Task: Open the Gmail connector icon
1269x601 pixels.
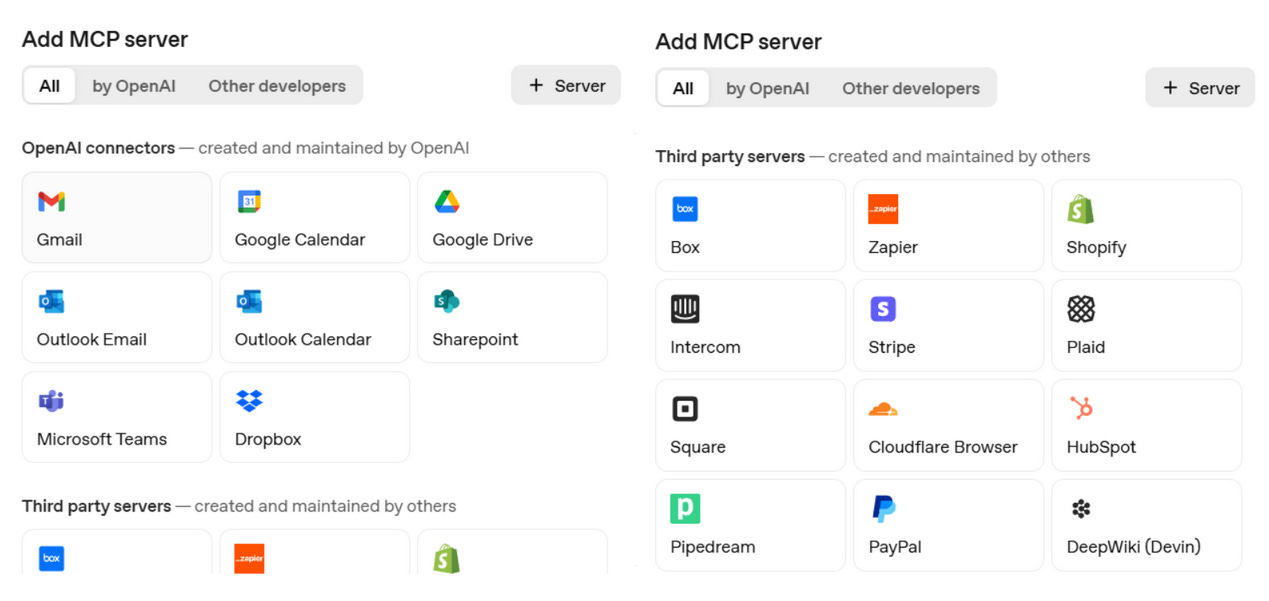Action: point(51,202)
